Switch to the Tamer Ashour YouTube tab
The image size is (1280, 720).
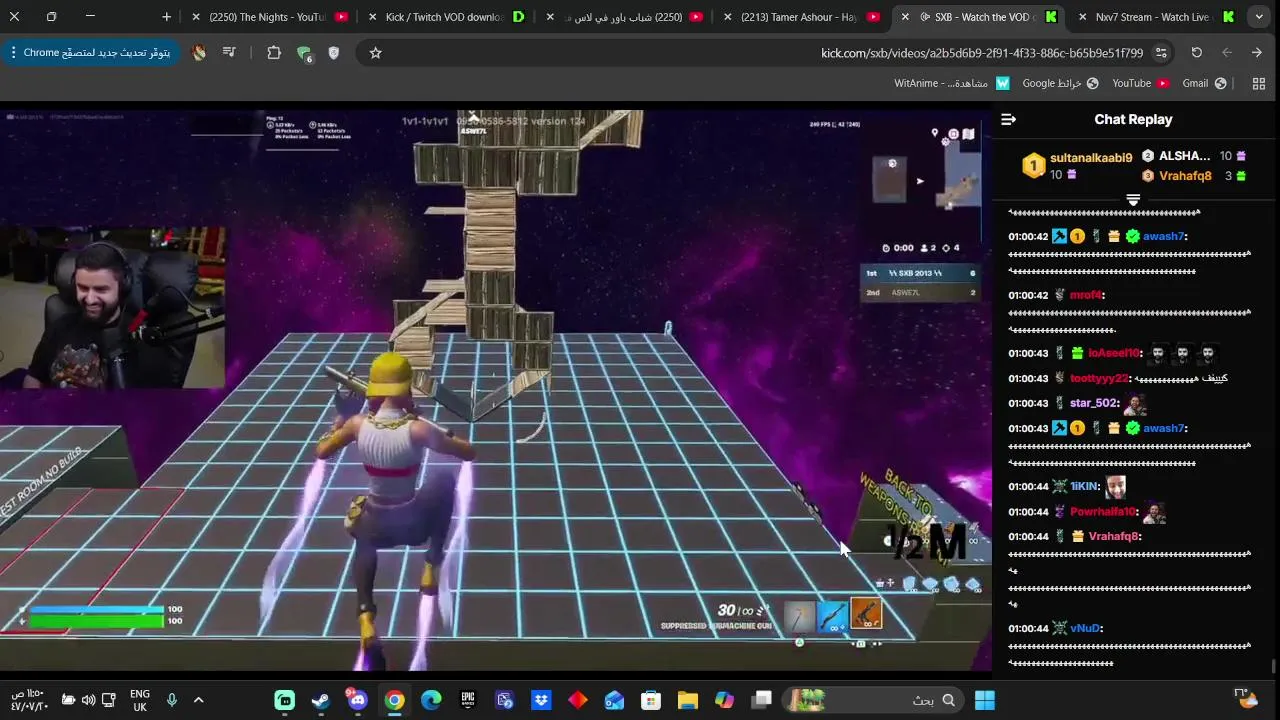[799, 17]
